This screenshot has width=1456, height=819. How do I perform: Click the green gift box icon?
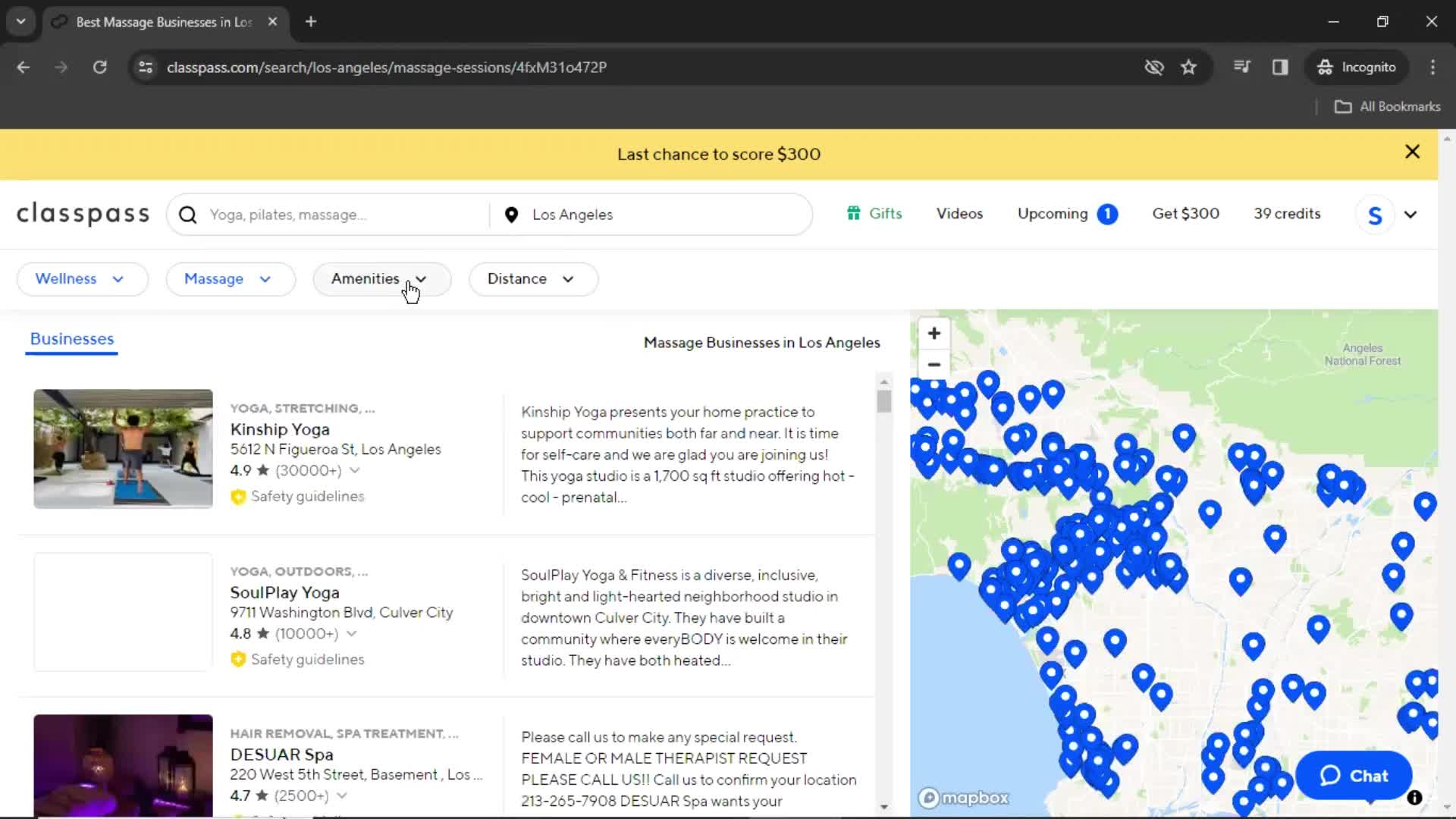854,214
